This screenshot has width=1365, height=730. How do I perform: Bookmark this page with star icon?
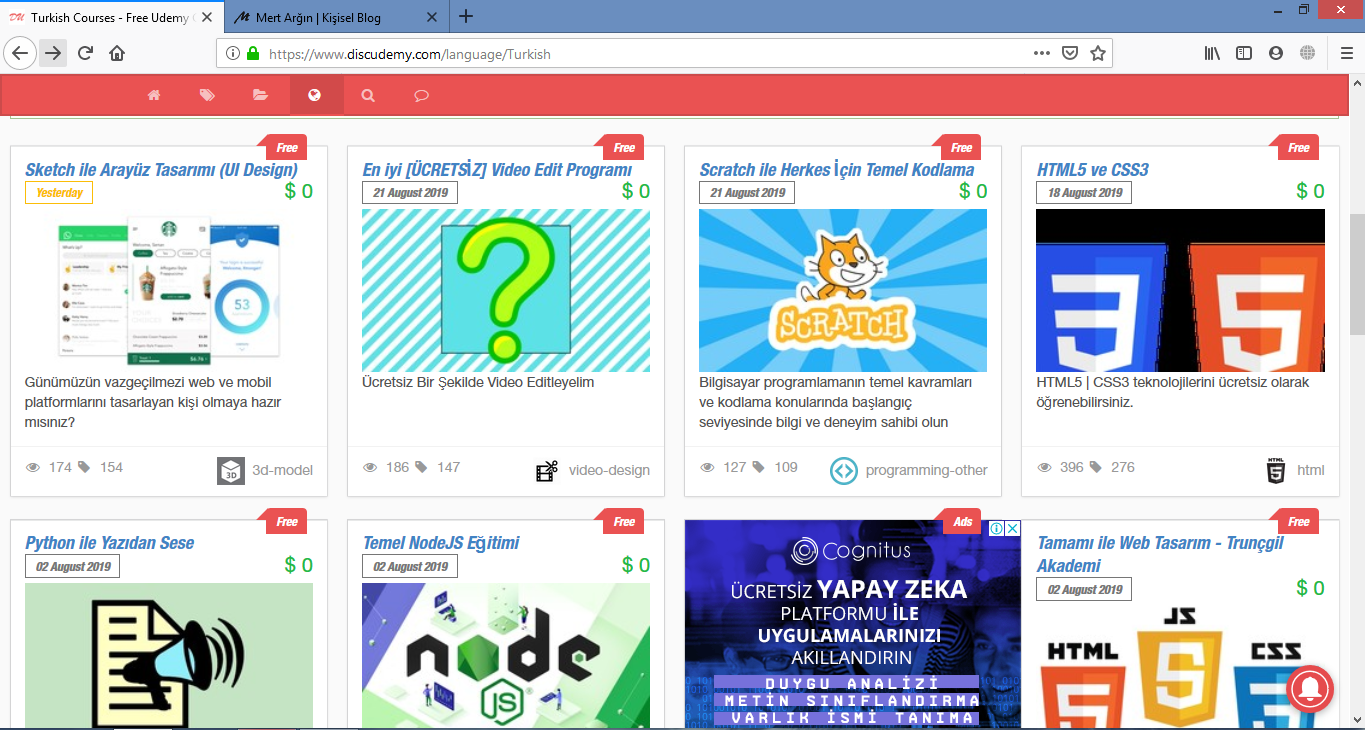[x=1097, y=54]
